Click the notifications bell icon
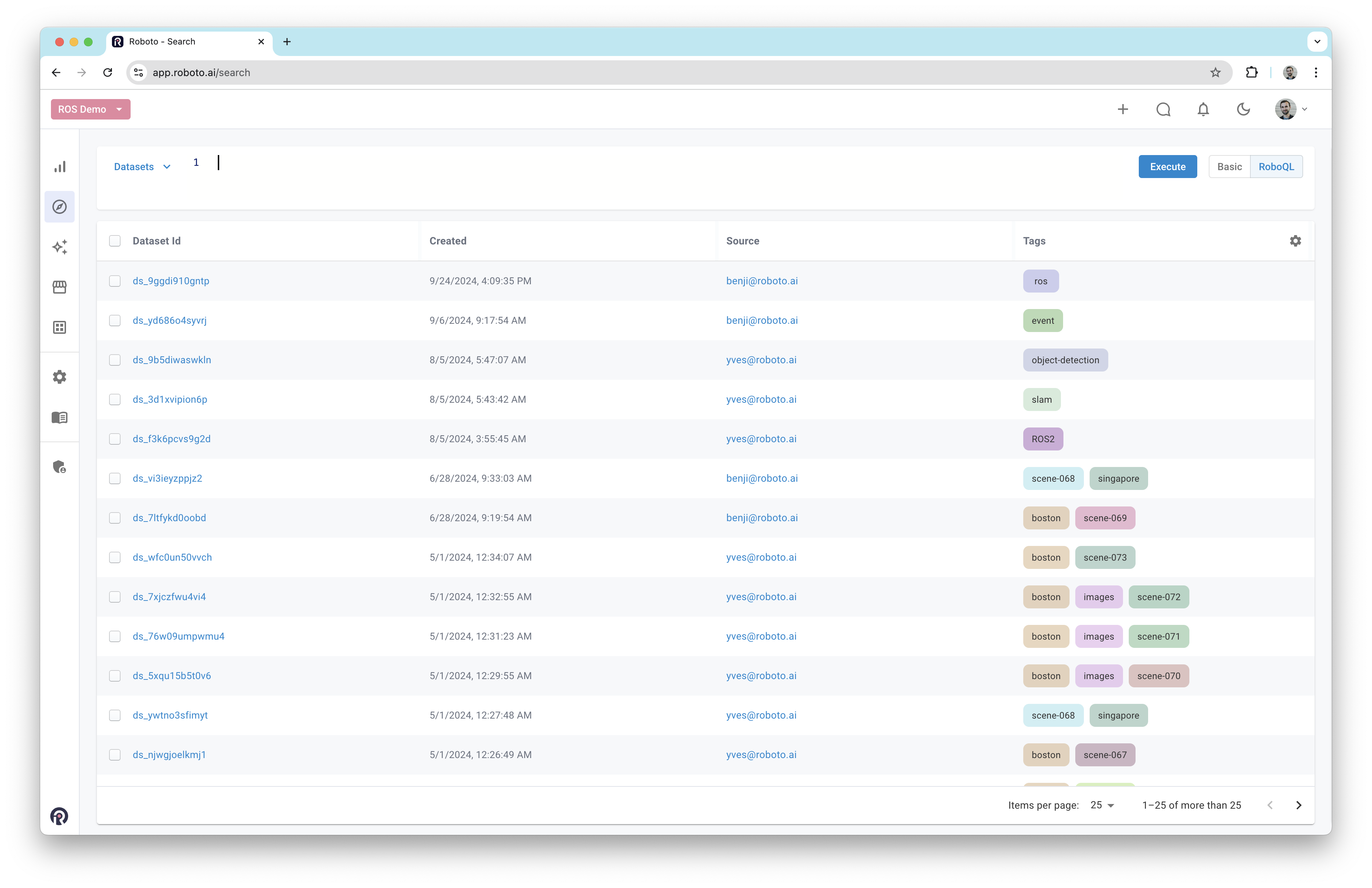This screenshot has width=1372, height=888. tap(1203, 109)
